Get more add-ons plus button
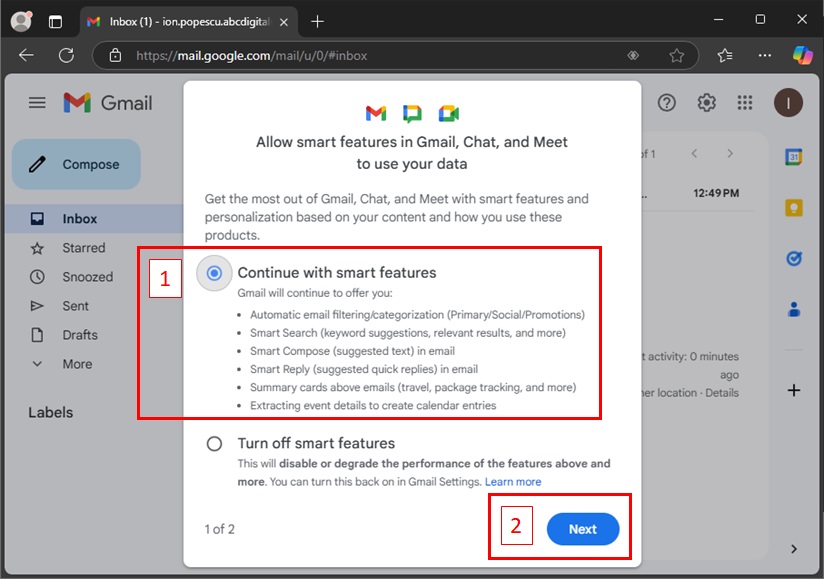 (x=794, y=390)
